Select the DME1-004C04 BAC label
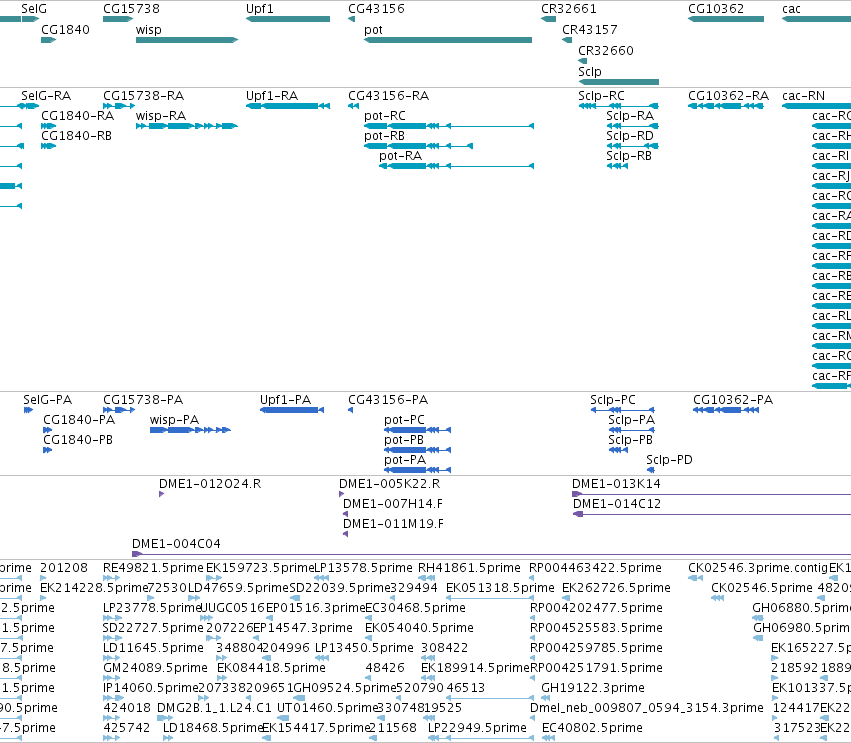 click(x=176, y=544)
